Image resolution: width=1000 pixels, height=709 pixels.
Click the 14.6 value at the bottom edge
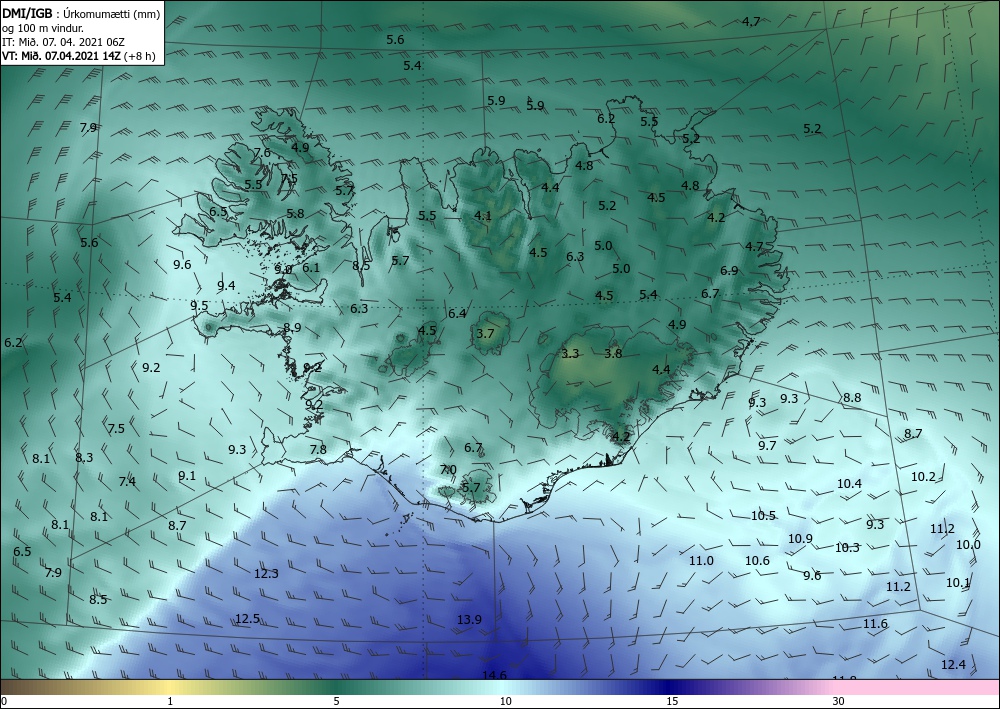point(494,675)
